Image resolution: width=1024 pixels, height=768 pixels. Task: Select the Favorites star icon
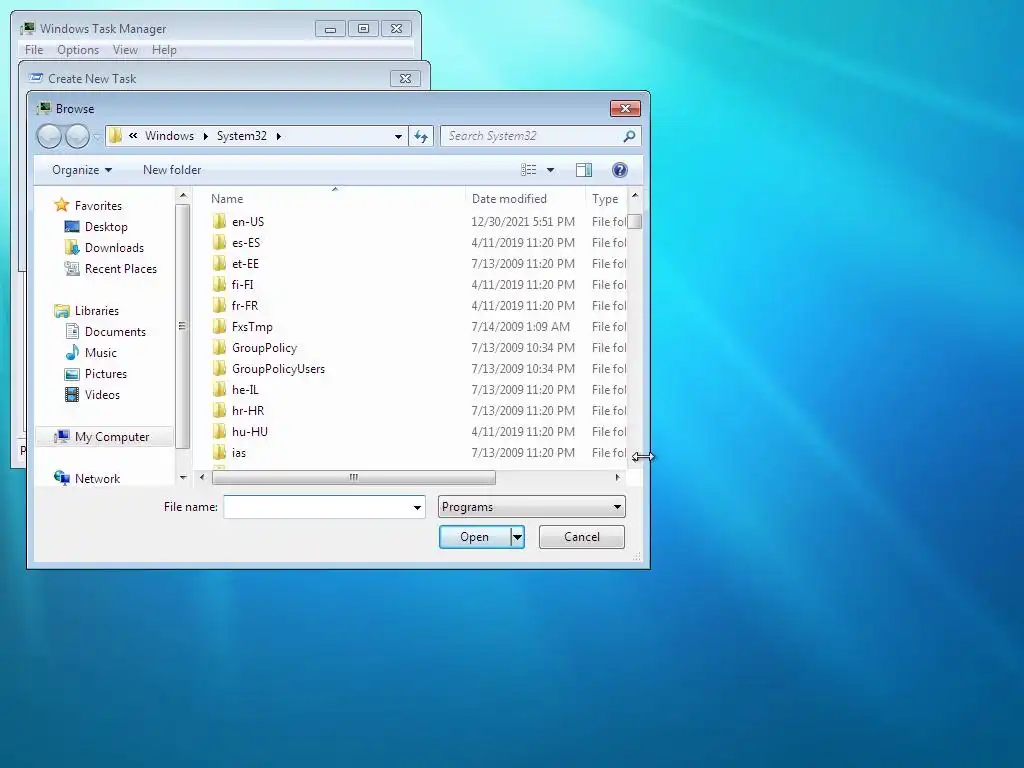click(x=61, y=205)
